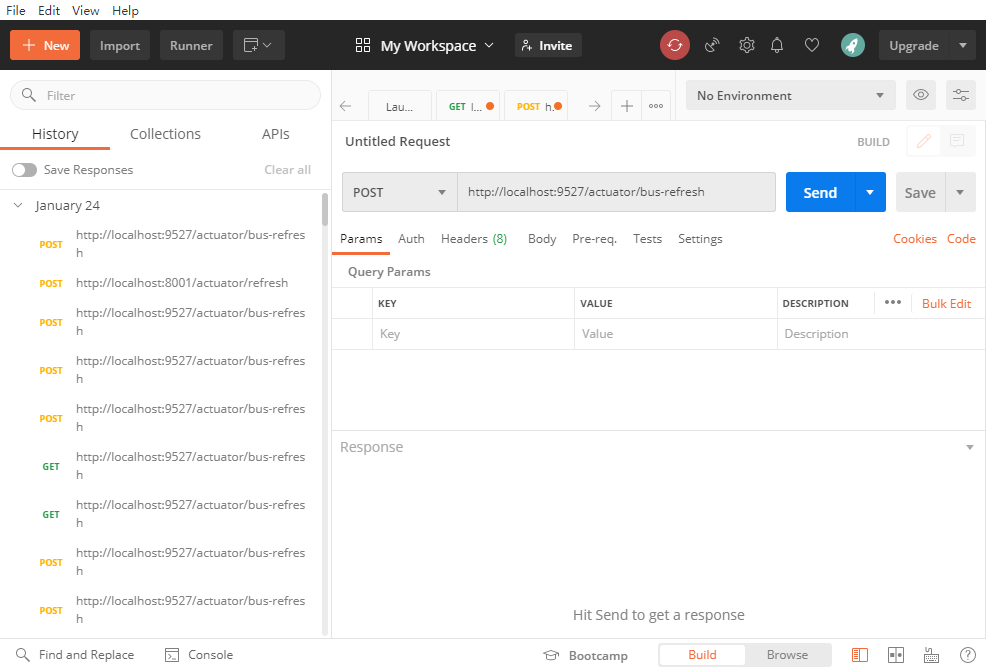Screen dimensions: 986x671
Task: Open the help question mark icon
Action: pos(968,655)
